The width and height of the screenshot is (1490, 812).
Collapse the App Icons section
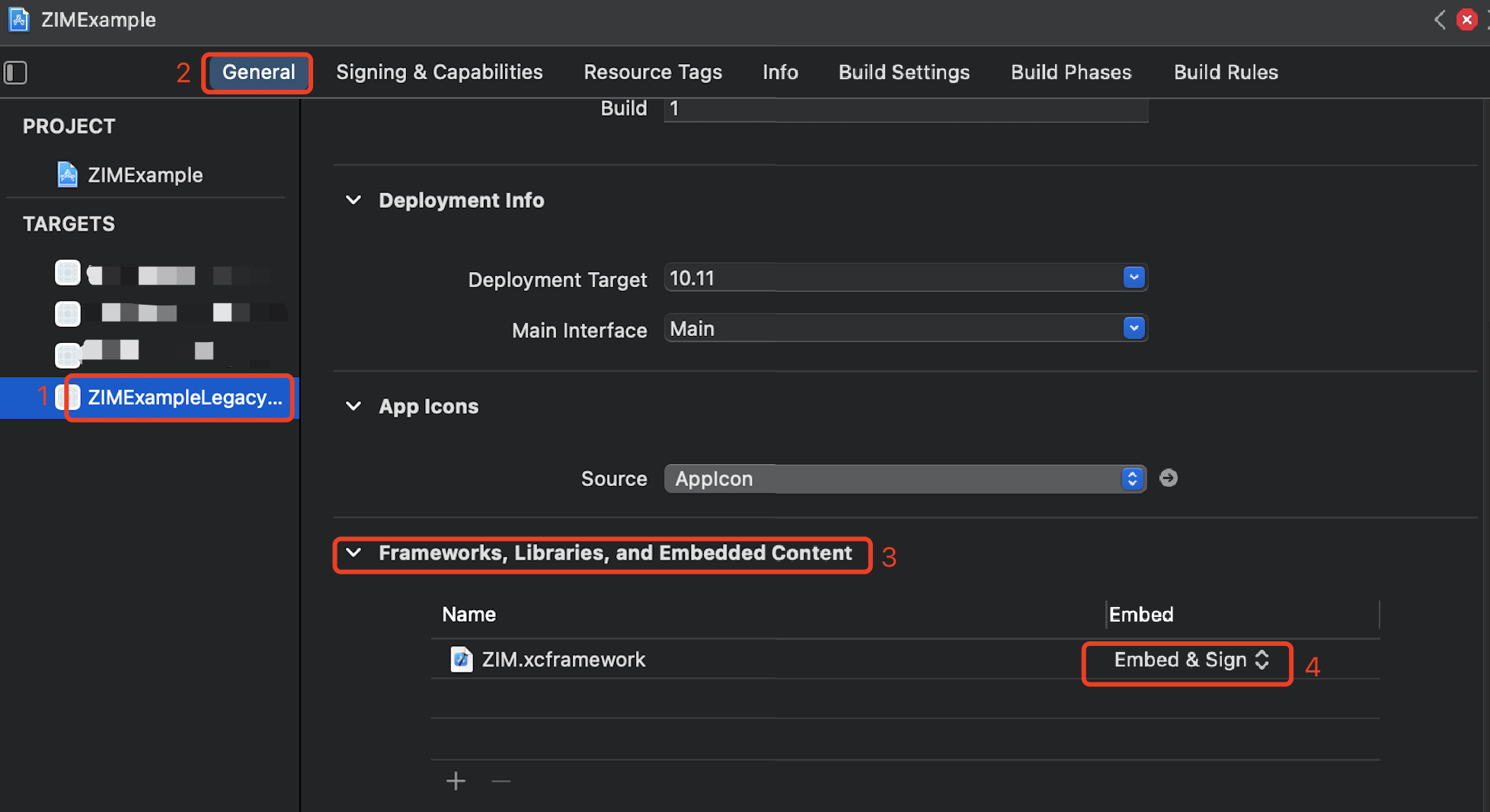353,406
